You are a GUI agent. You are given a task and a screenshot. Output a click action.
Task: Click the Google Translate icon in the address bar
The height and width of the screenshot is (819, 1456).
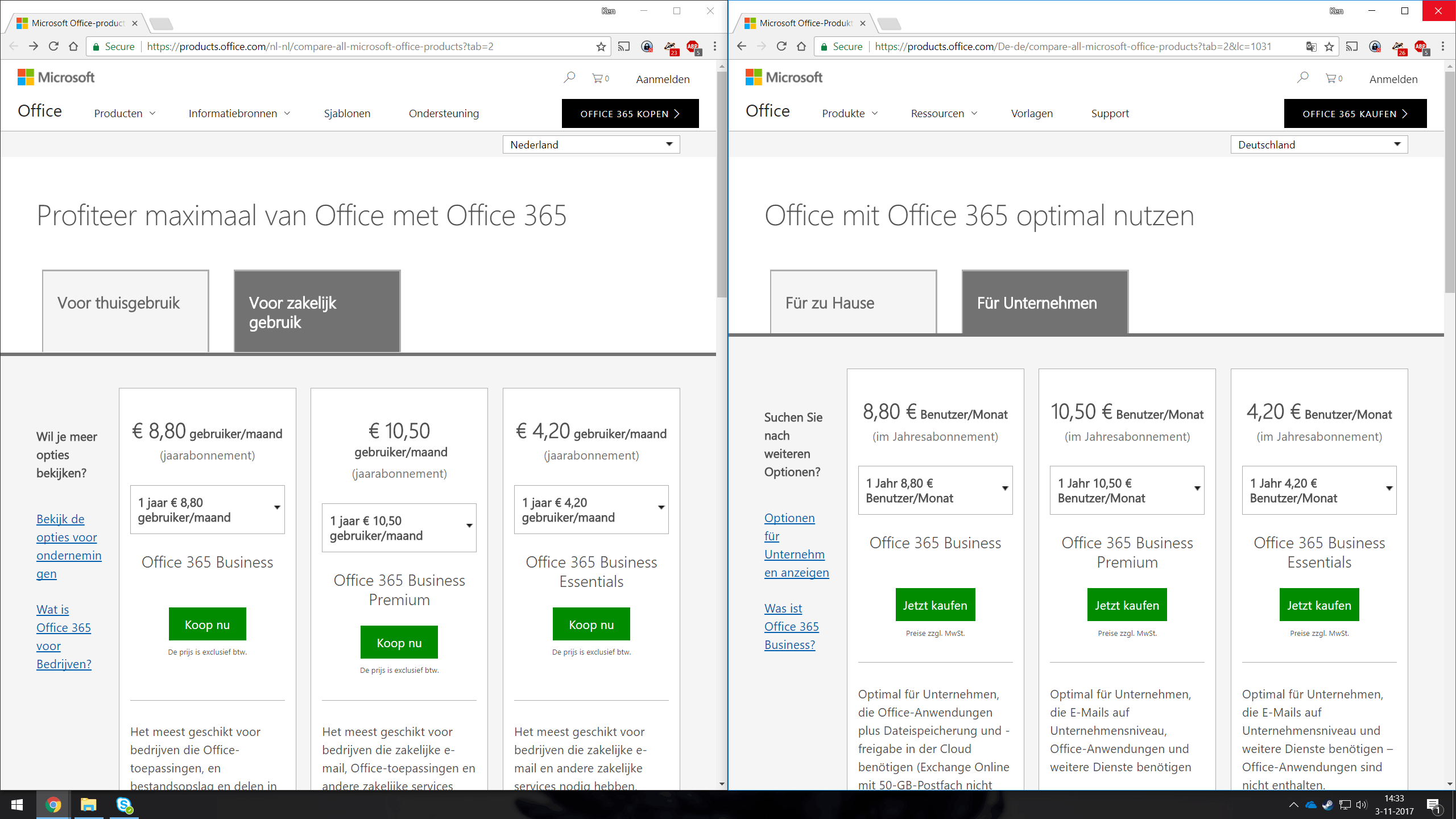[x=1311, y=47]
